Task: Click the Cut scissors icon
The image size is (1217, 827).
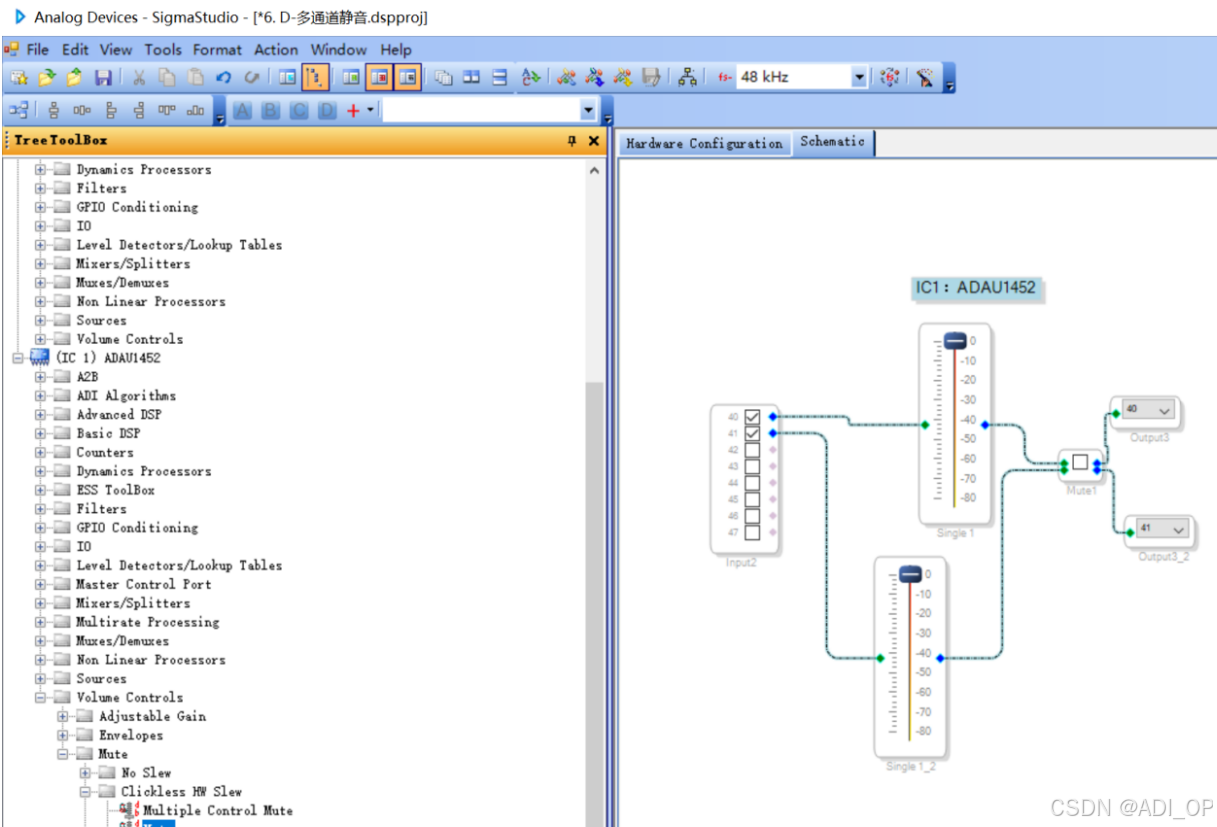Action: (x=139, y=77)
